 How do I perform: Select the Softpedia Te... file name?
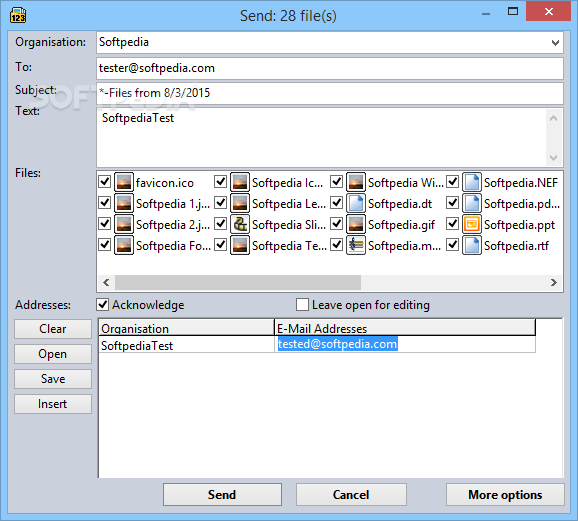pos(289,246)
